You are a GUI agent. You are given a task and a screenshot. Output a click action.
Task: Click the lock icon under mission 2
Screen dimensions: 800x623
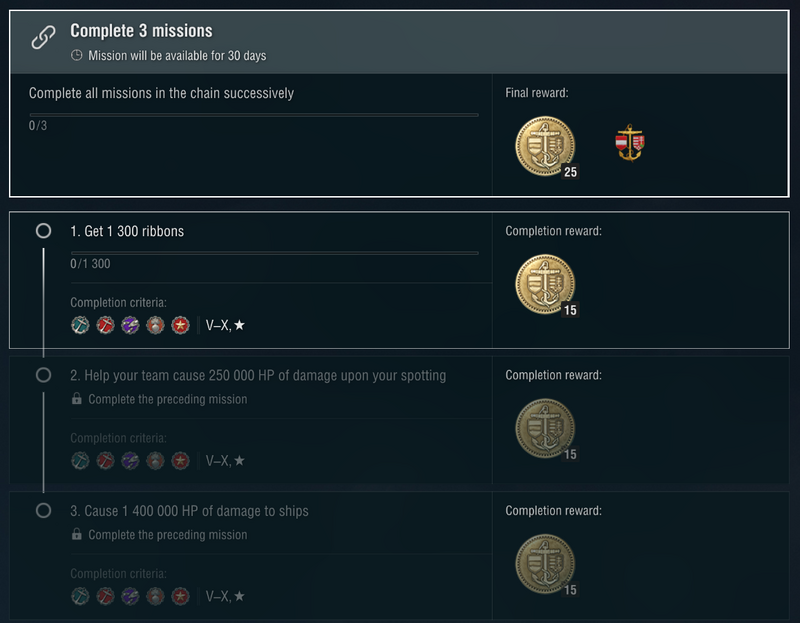point(77,399)
